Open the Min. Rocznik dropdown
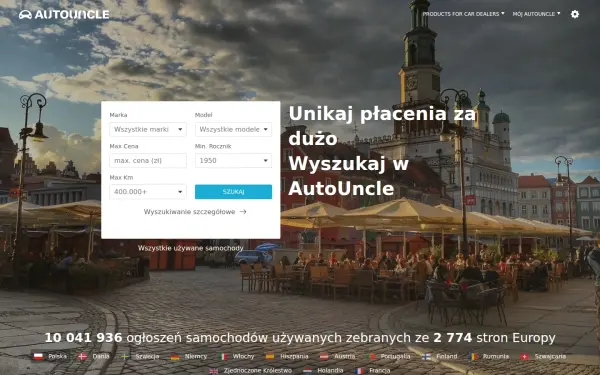 click(233, 161)
